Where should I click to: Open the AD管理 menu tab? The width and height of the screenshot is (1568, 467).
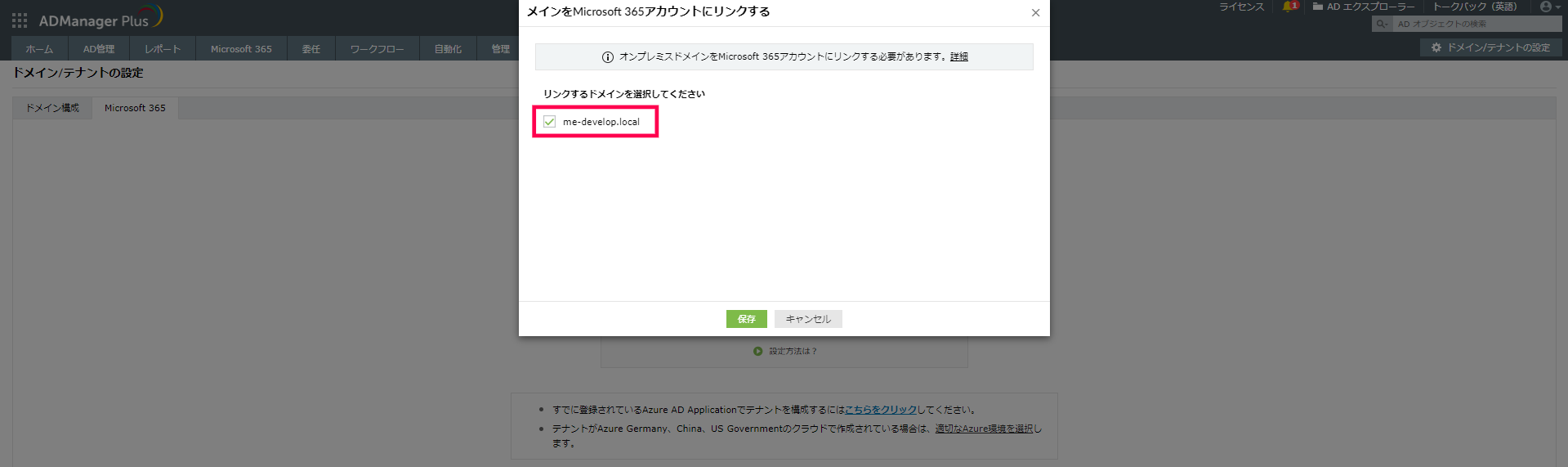[x=99, y=49]
